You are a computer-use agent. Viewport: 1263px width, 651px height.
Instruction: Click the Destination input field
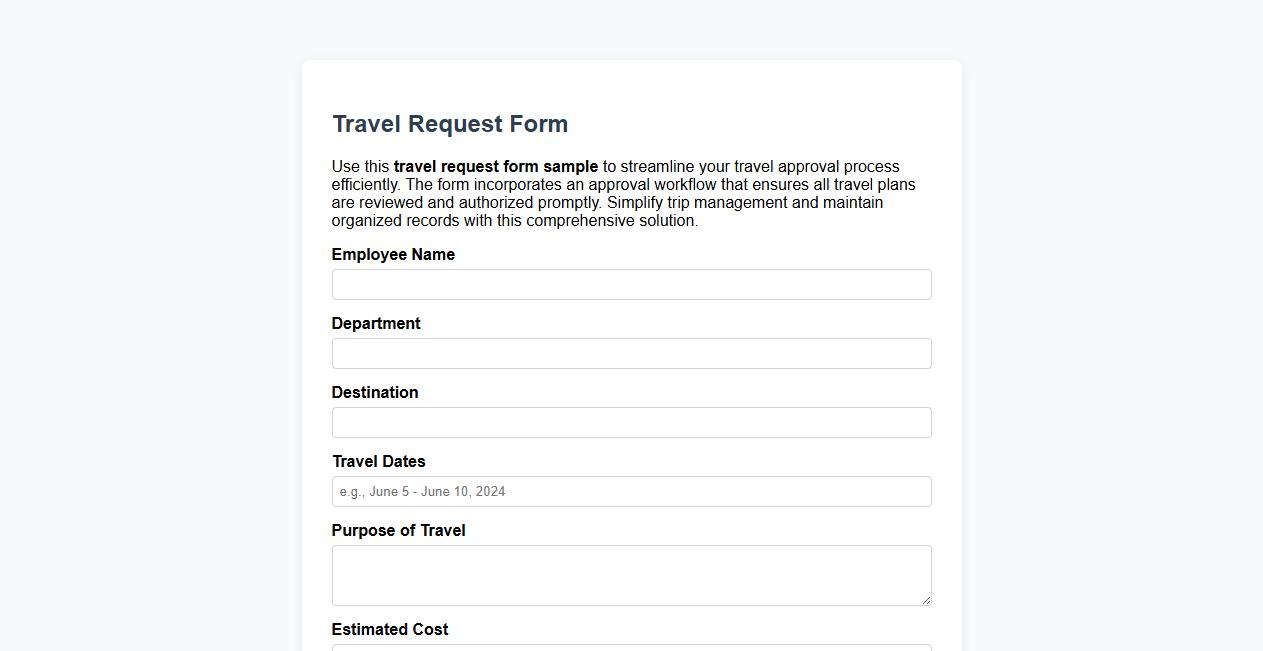coord(631,422)
